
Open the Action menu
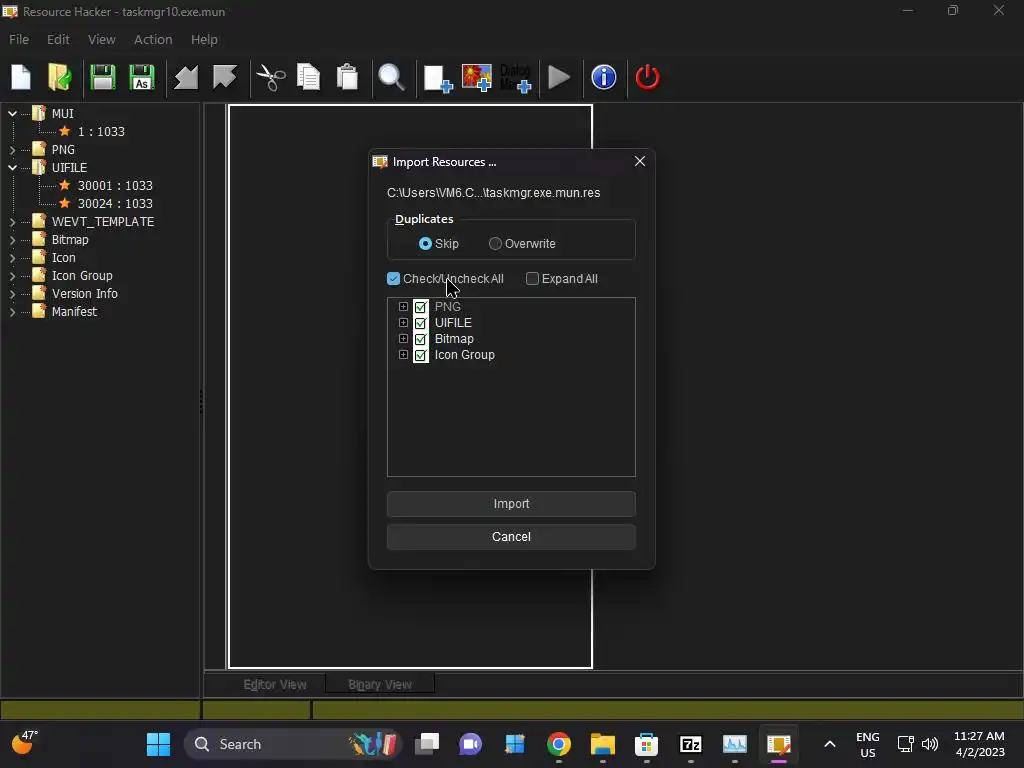[x=153, y=39]
